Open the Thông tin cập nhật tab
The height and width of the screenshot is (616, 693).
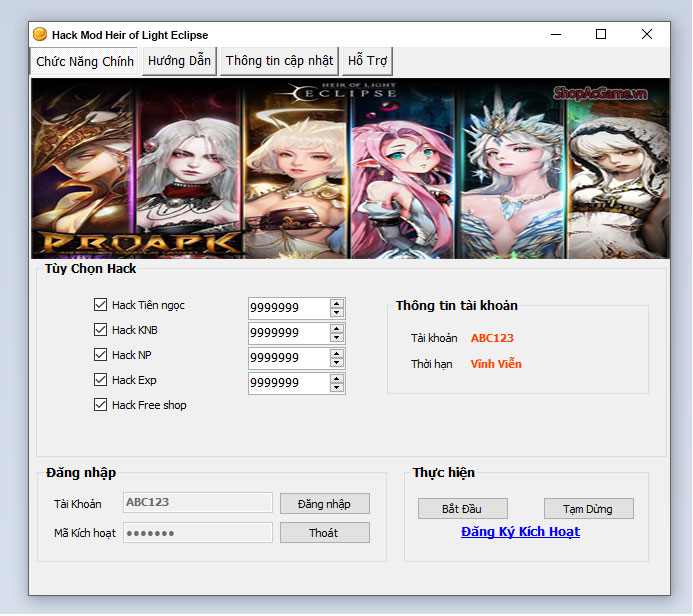(279, 61)
